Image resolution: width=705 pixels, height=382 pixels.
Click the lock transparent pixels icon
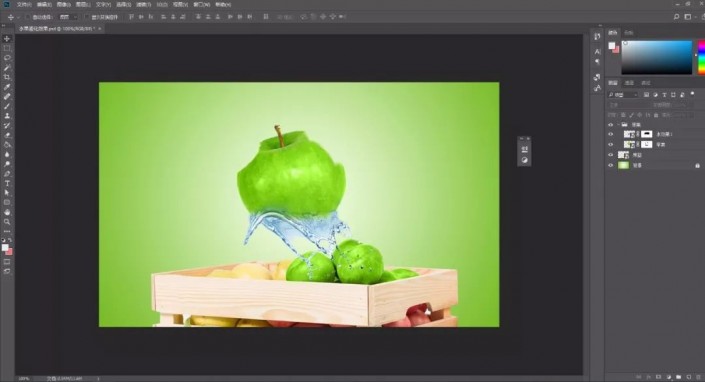(624, 115)
